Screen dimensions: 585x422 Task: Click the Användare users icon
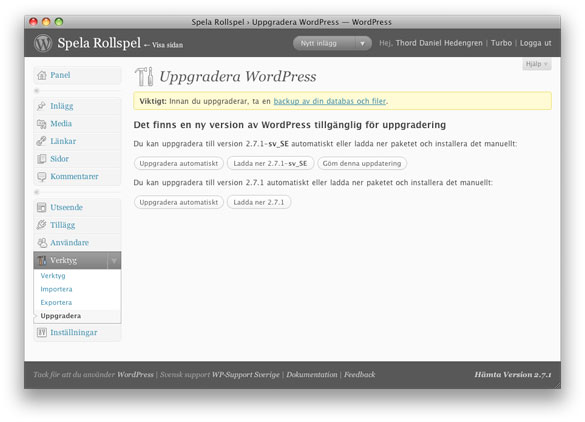(x=41, y=243)
